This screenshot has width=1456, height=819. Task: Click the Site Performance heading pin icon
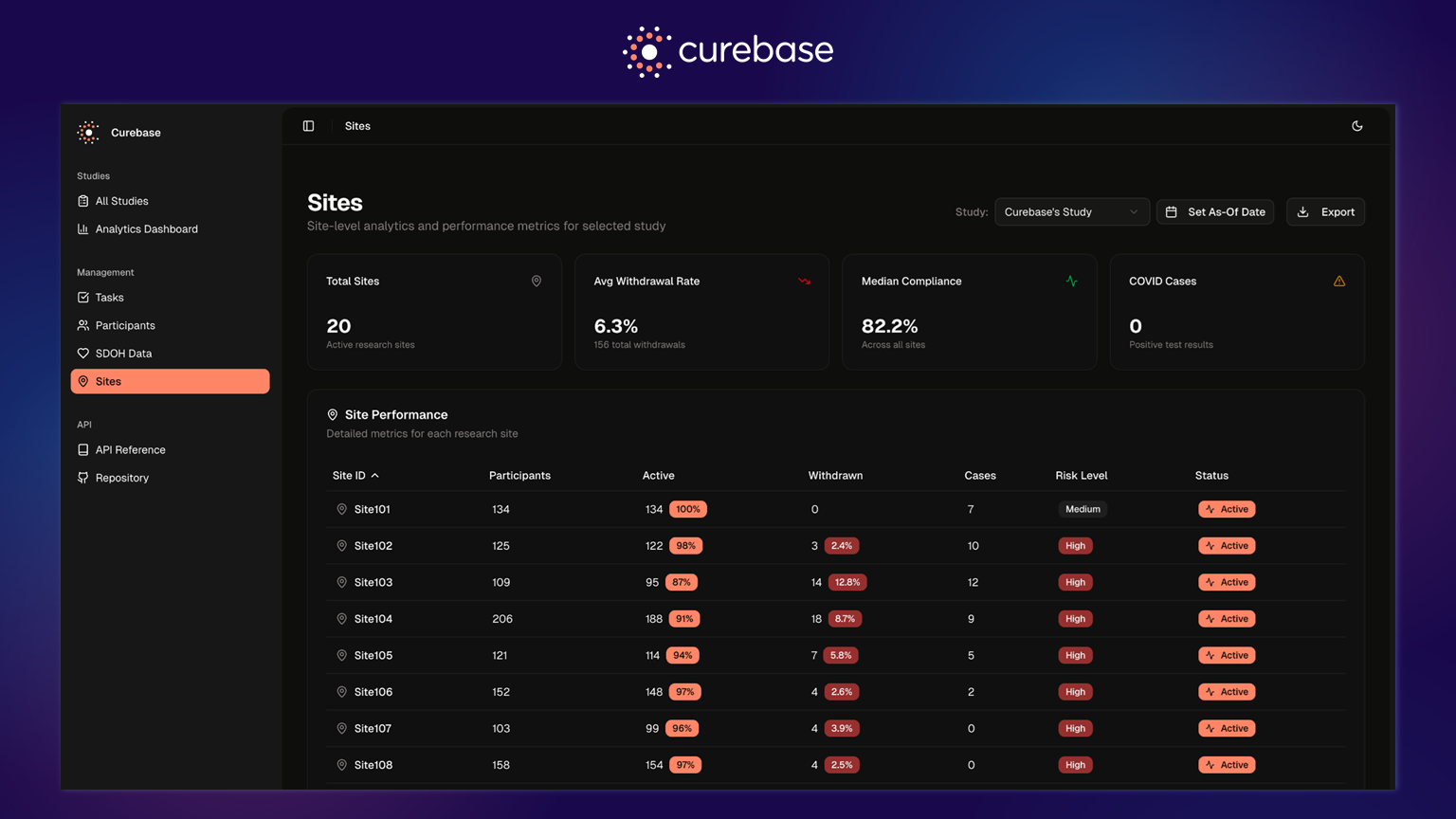[333, 415]
